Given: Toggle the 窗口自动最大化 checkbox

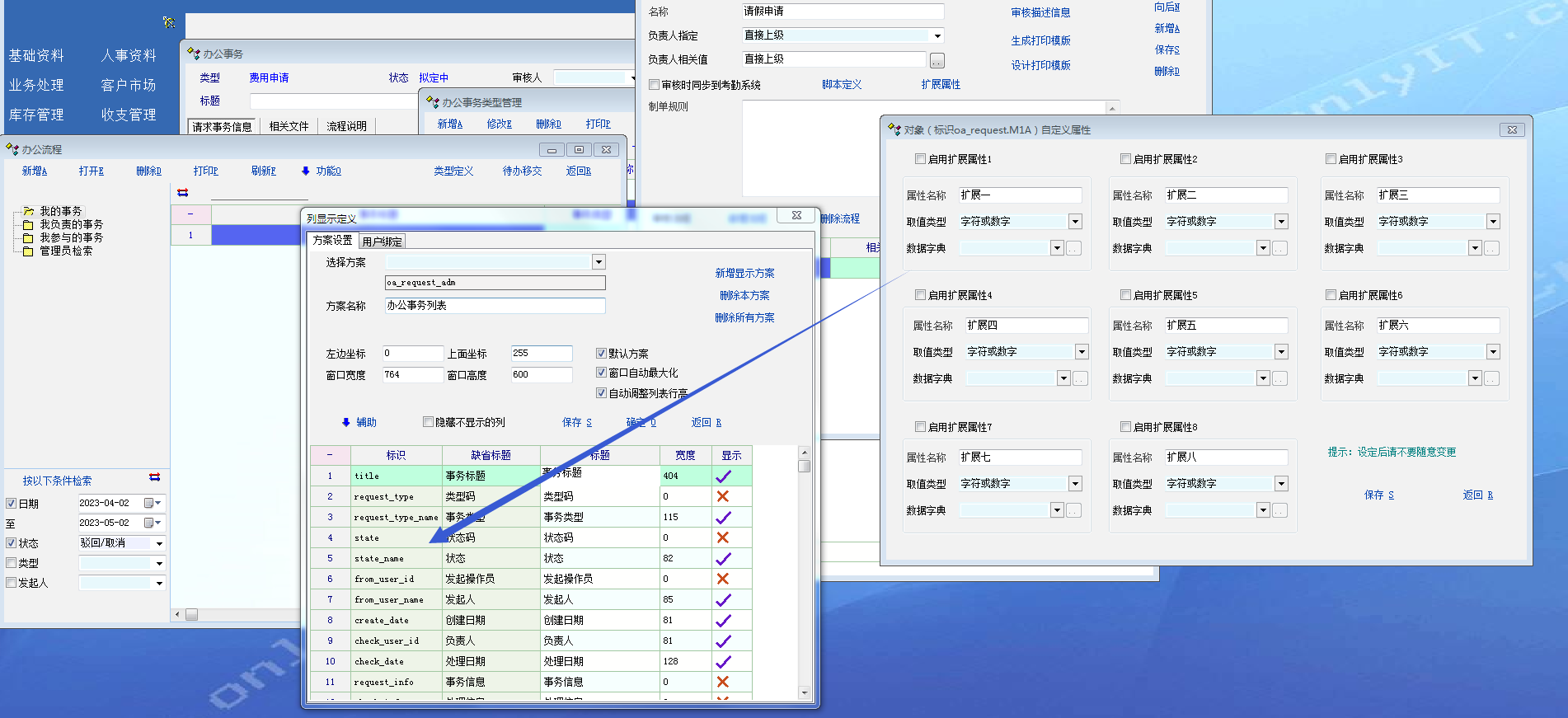Looking at the screenshot, I should click(x=601, y=373).
